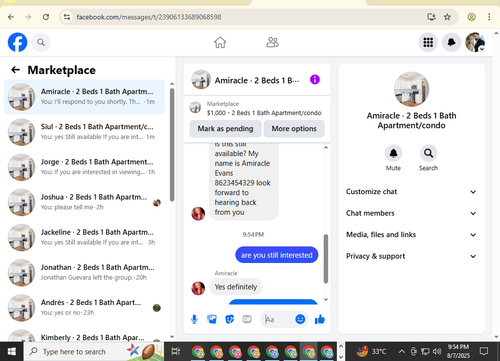Viewport: 500px width, 361px height.
Task: Open Amiracle conversation in list
Action: (x=84, y=97)
